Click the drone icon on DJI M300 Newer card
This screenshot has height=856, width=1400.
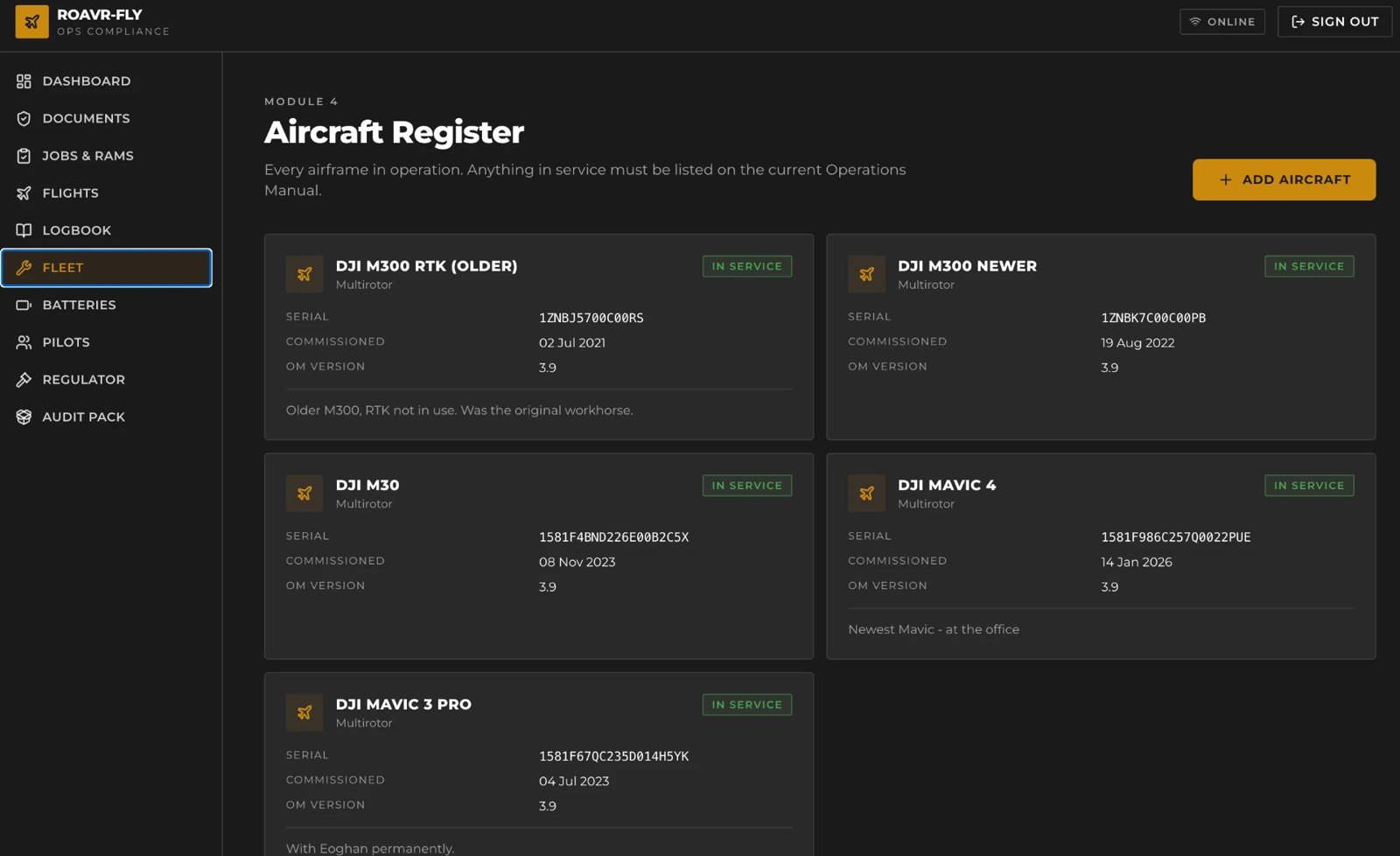coord(866,274)
